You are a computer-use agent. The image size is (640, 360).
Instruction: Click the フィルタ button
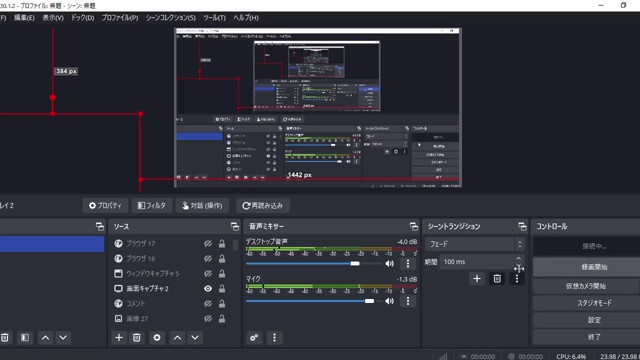(151, 205)
